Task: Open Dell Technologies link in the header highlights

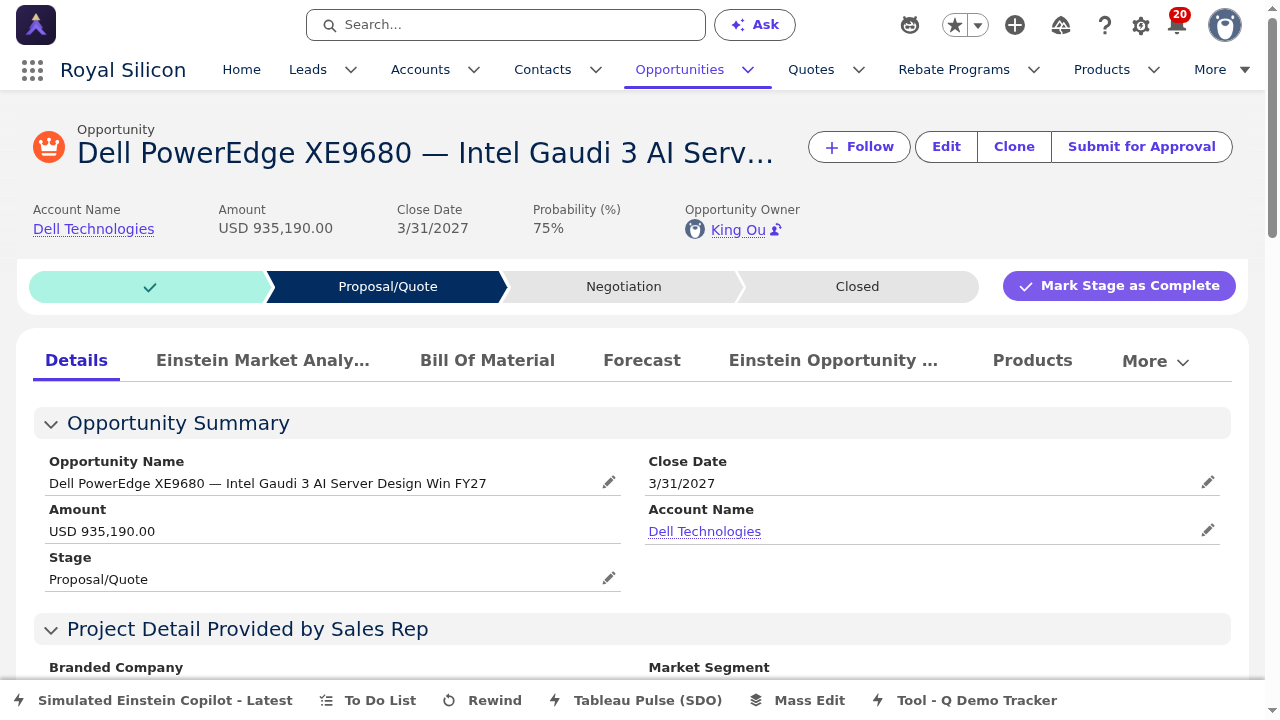Action: (x=94, y=229)
